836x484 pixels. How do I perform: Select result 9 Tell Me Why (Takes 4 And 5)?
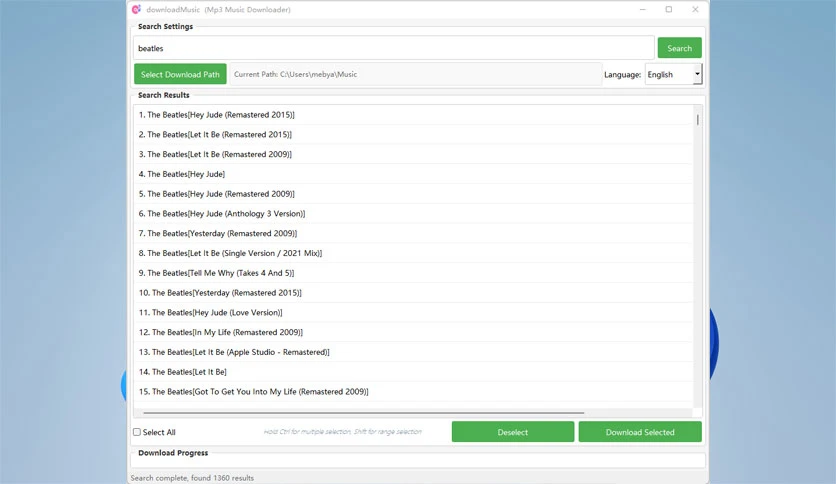pyautogui.click(x=413, y=272)
